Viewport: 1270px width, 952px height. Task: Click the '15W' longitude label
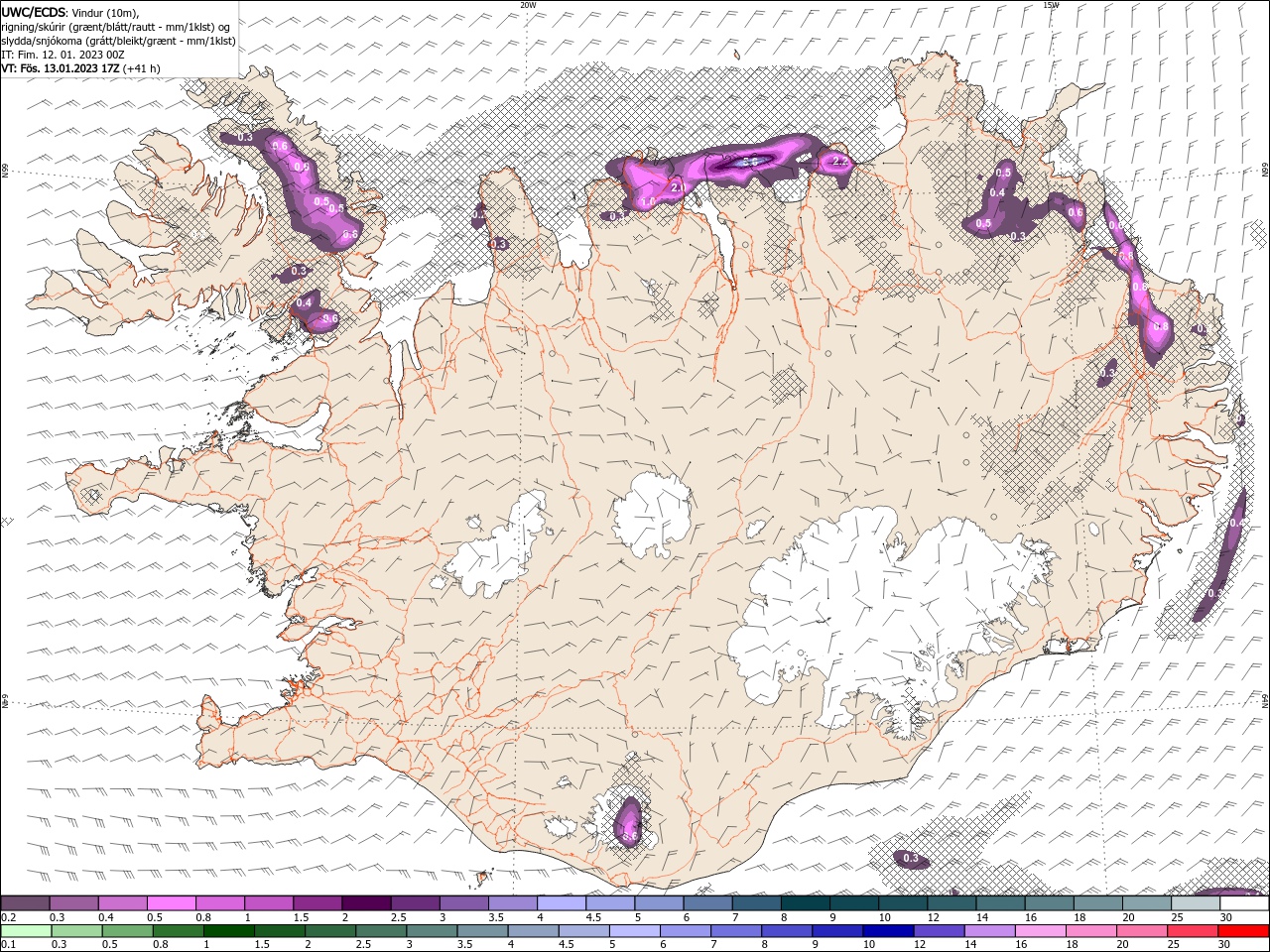1051,4
